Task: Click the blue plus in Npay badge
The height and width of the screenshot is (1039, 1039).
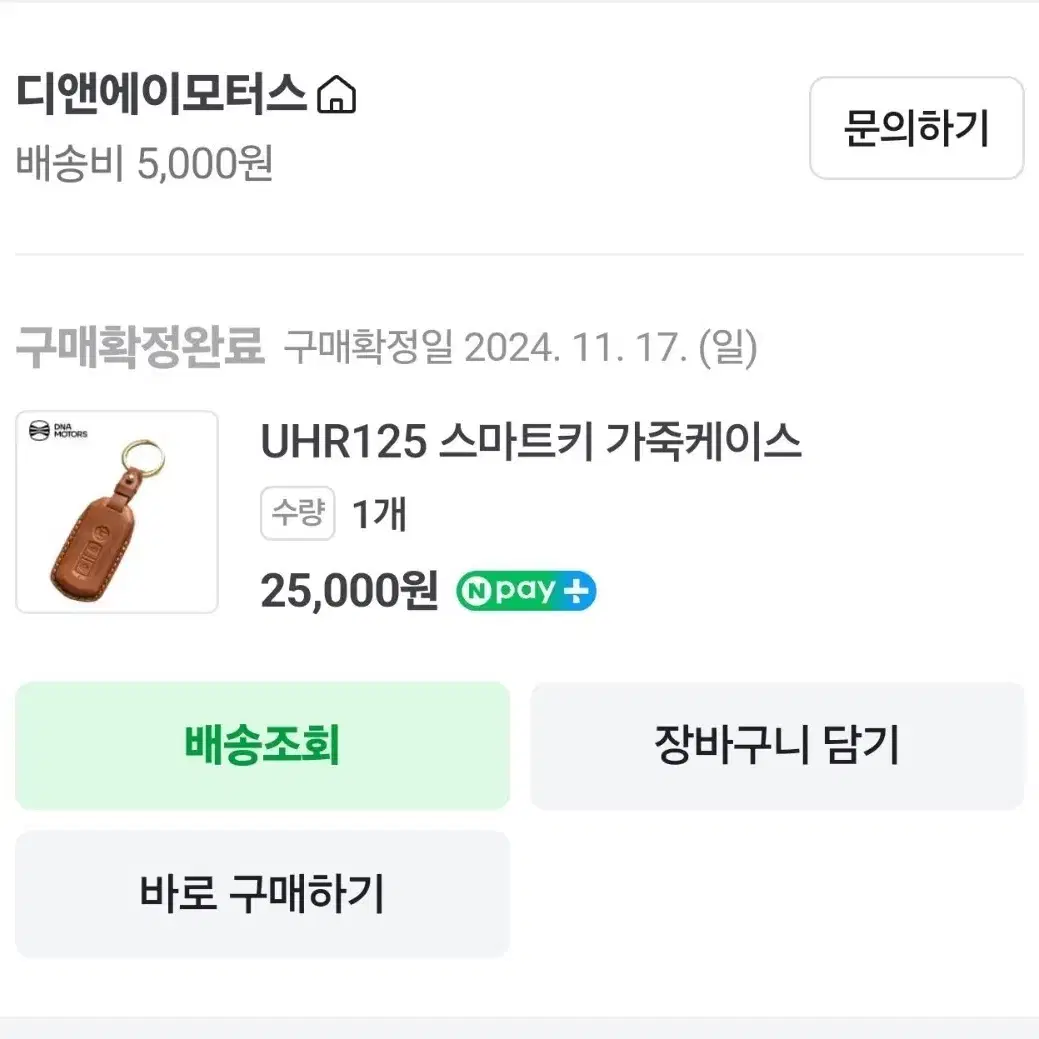Action: click(x=577, y=592)
